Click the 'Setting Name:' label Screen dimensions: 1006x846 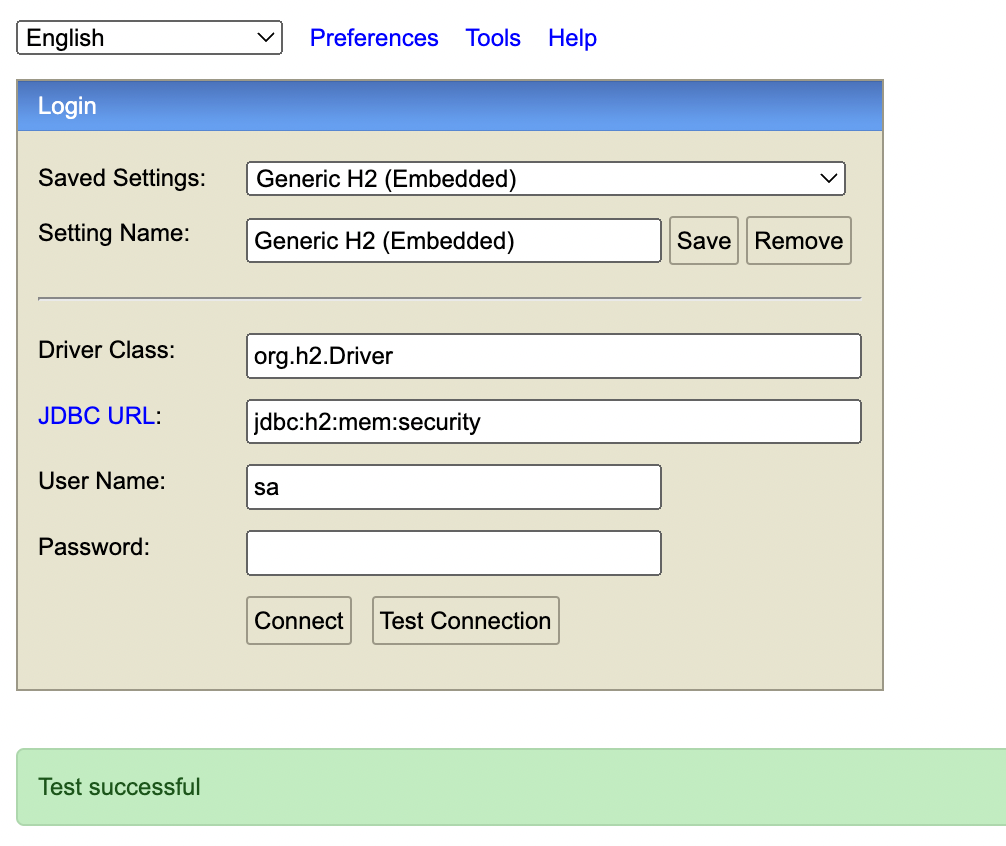pos(114,233)
